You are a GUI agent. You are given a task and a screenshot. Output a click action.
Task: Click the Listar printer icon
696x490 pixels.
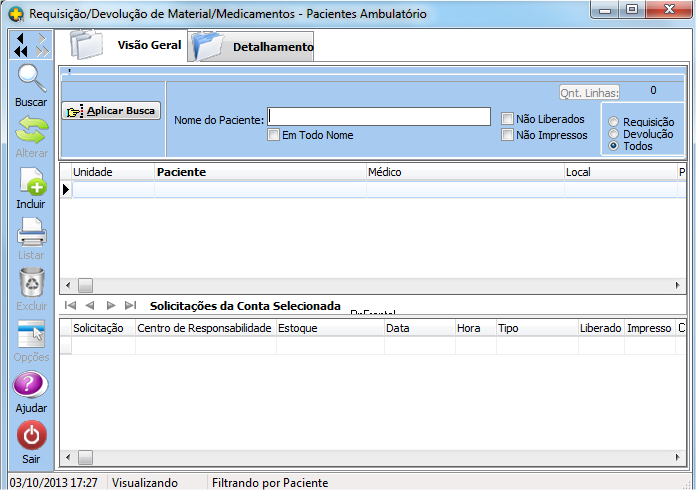[x=30, y=233]
